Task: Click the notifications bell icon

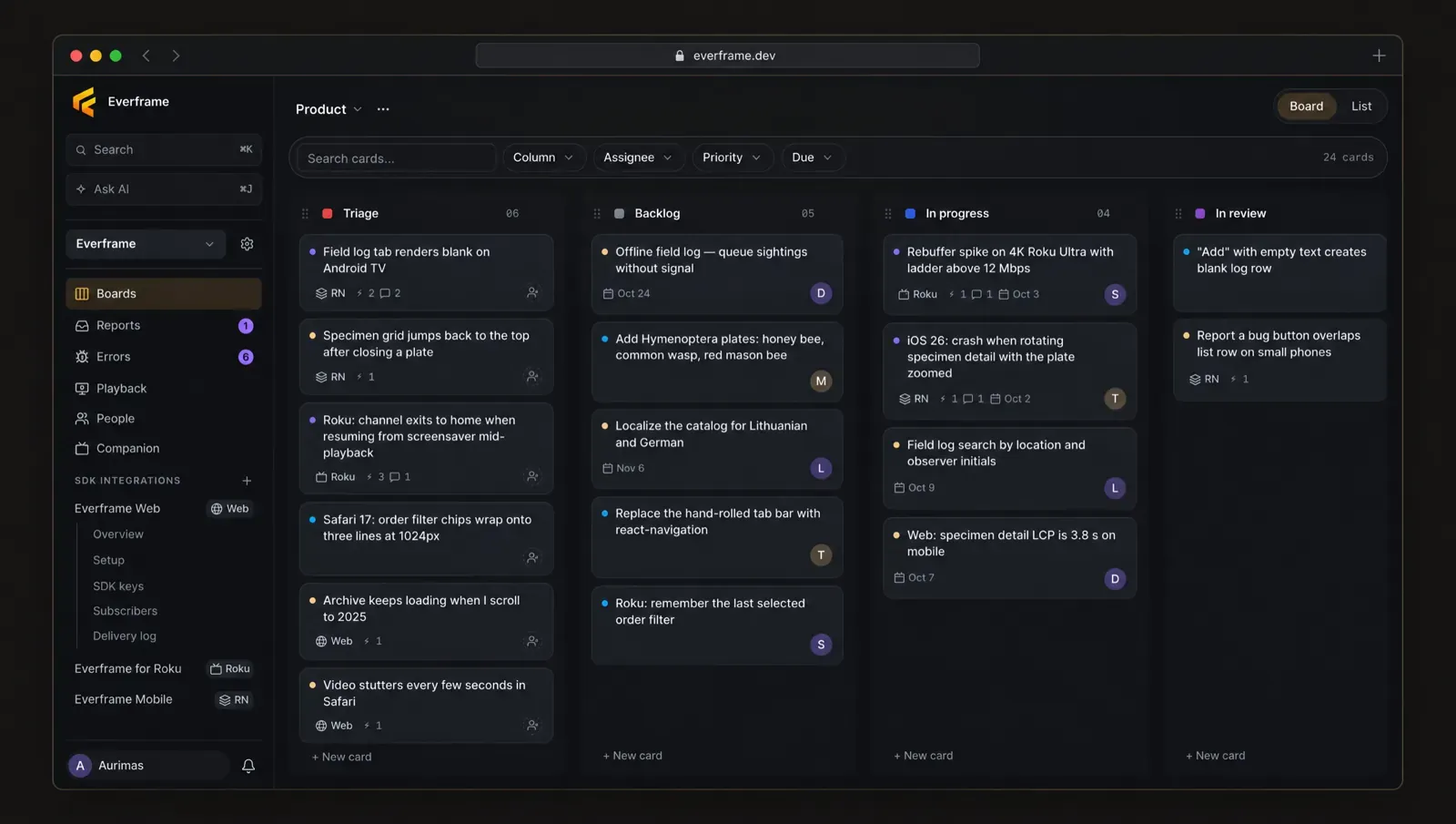Action: tap(248, 766)
